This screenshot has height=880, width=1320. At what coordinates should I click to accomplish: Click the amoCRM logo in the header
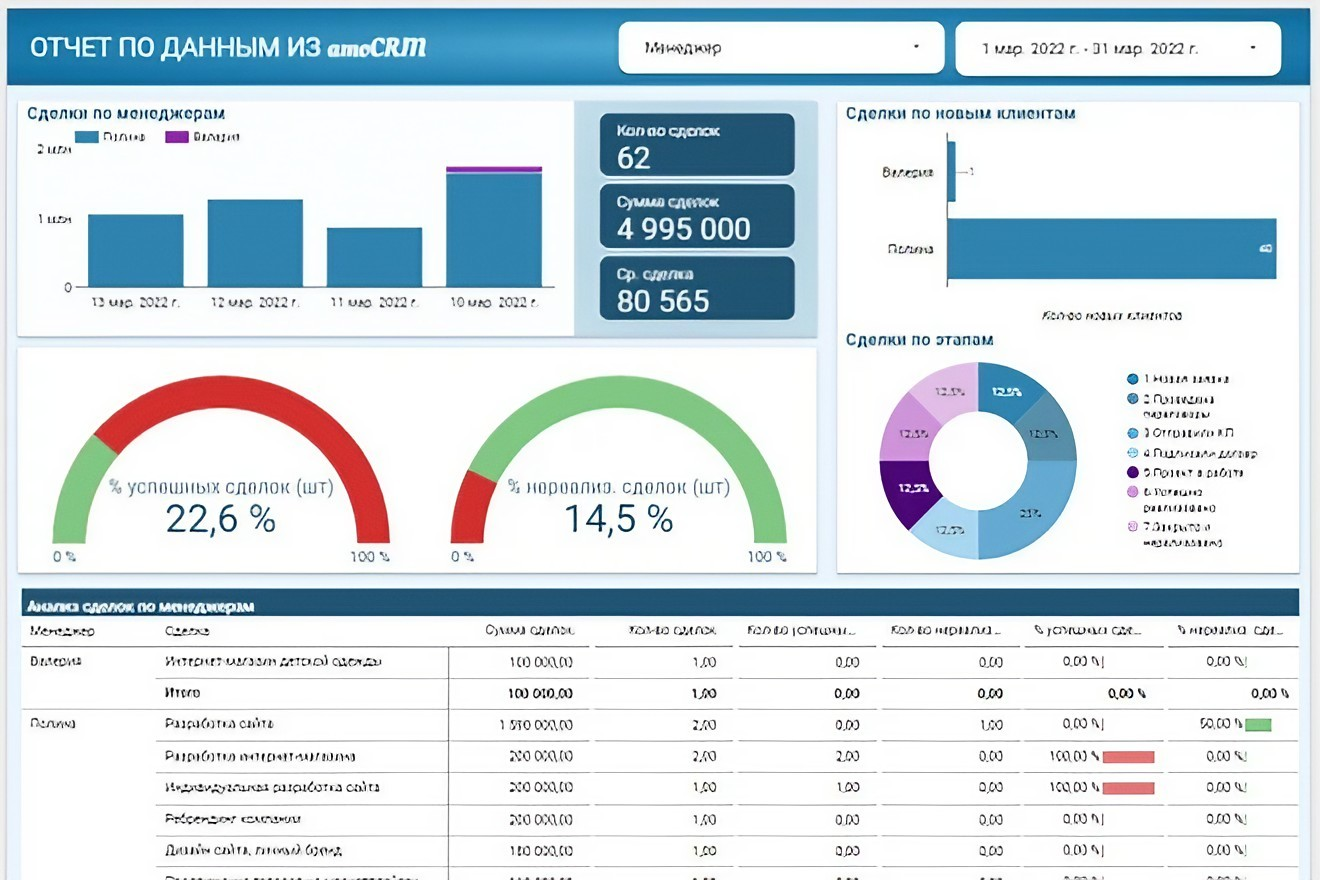point(376,48)
